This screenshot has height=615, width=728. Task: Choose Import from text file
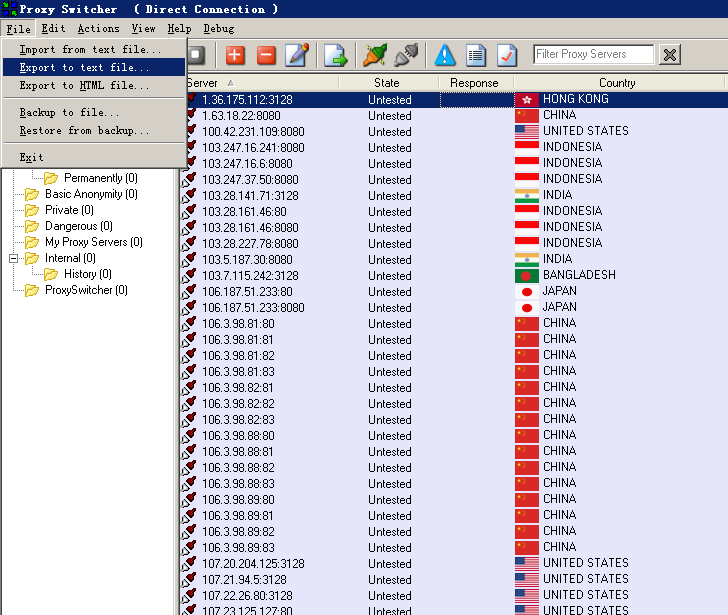(94, 49)
